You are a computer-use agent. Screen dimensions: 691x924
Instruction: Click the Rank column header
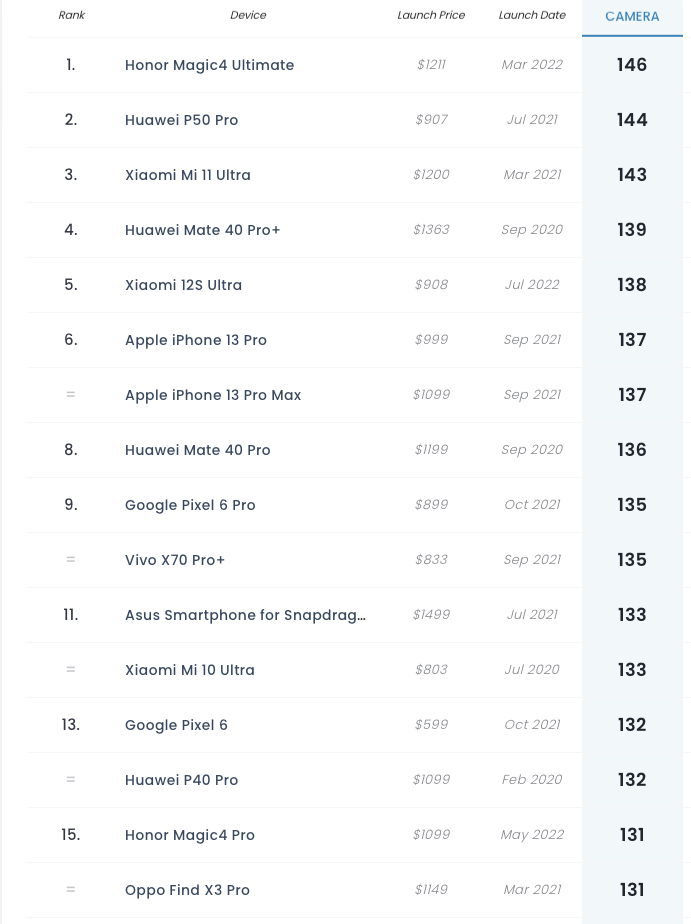click(71, 15)
